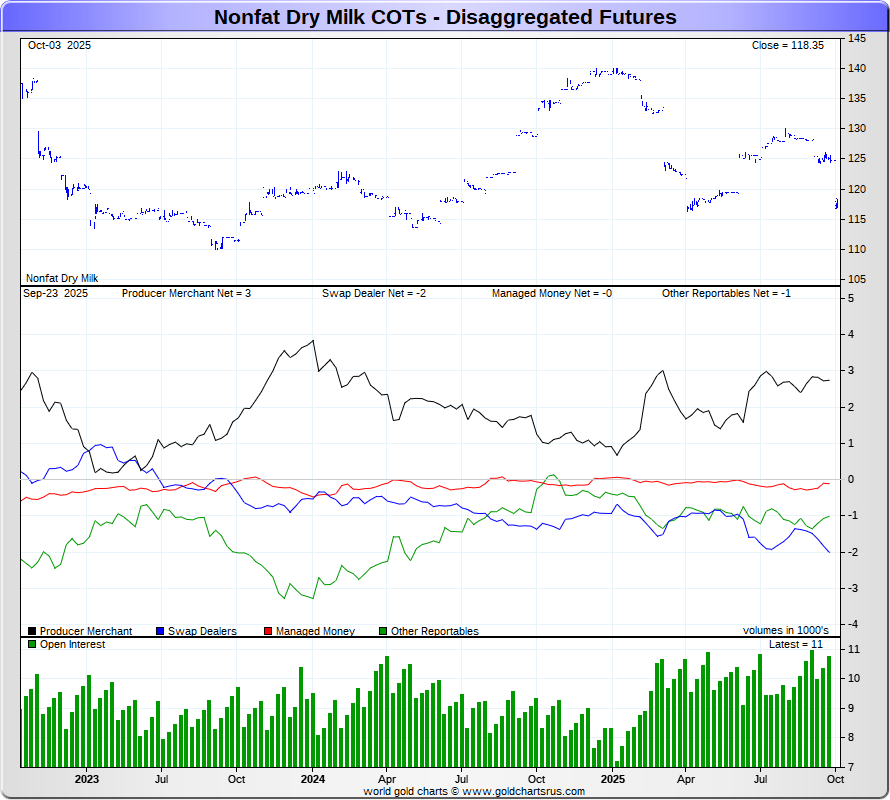Click the -4 tick on net positions axis
This screenshot has width=890, height=800.
point(853,624)
